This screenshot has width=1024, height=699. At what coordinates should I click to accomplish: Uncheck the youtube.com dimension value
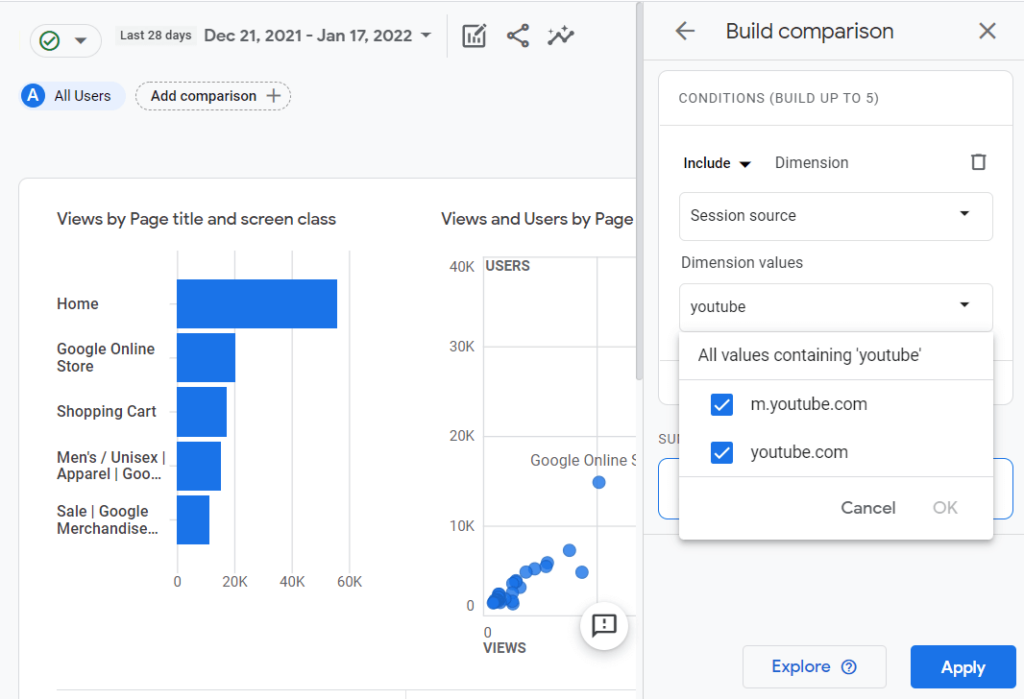pos(722,452)
